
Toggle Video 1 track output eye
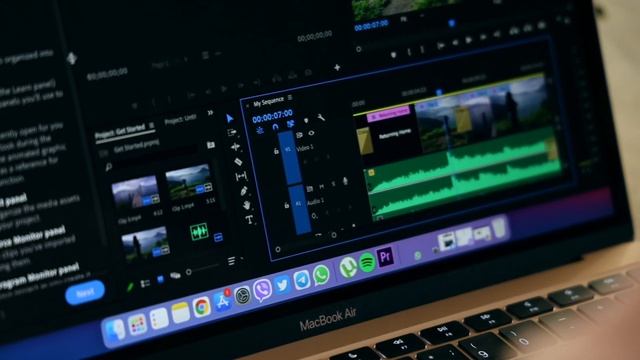coord(311,133)
